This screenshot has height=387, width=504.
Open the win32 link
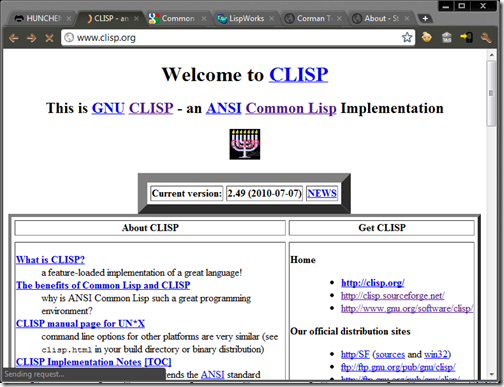(x=436, y=354)
